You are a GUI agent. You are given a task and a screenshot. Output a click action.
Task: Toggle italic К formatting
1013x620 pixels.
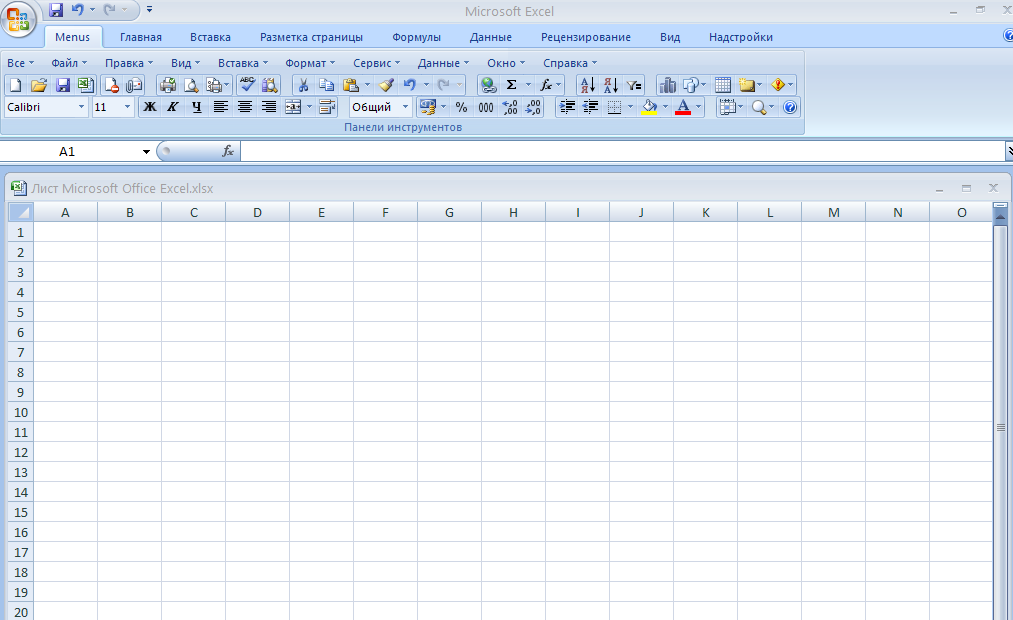click(173, 107)
